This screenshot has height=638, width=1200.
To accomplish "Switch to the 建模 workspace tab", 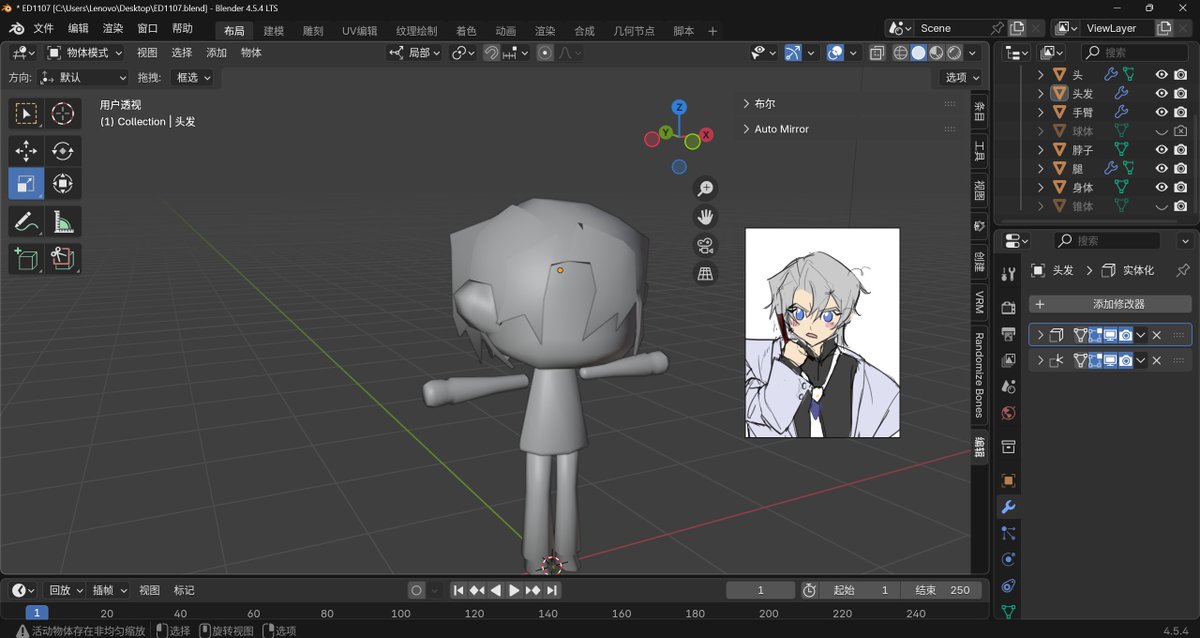I will pyautogui.click(x=274, y=31).
